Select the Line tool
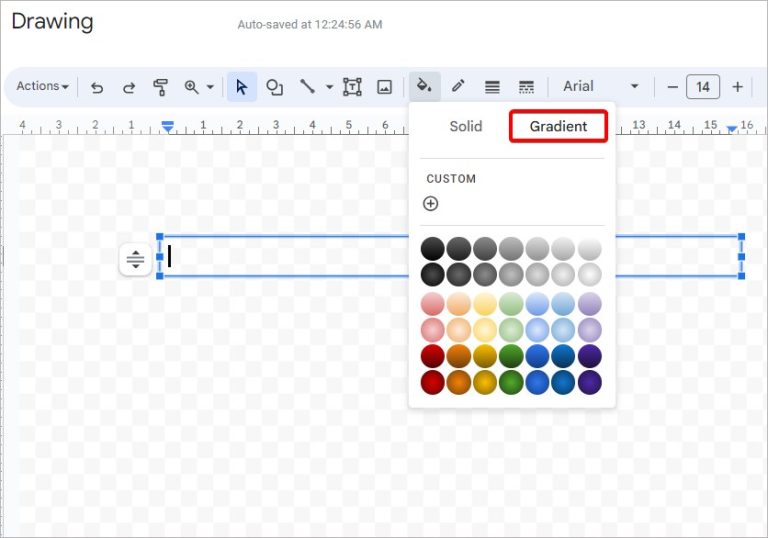Screen dimensions: 768x538 tap(307, 87)
